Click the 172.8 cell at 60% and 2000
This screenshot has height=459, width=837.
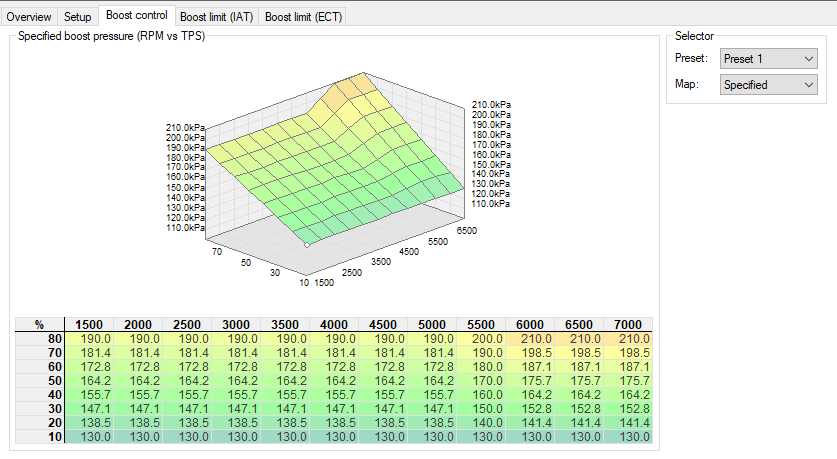coord(138,367)
